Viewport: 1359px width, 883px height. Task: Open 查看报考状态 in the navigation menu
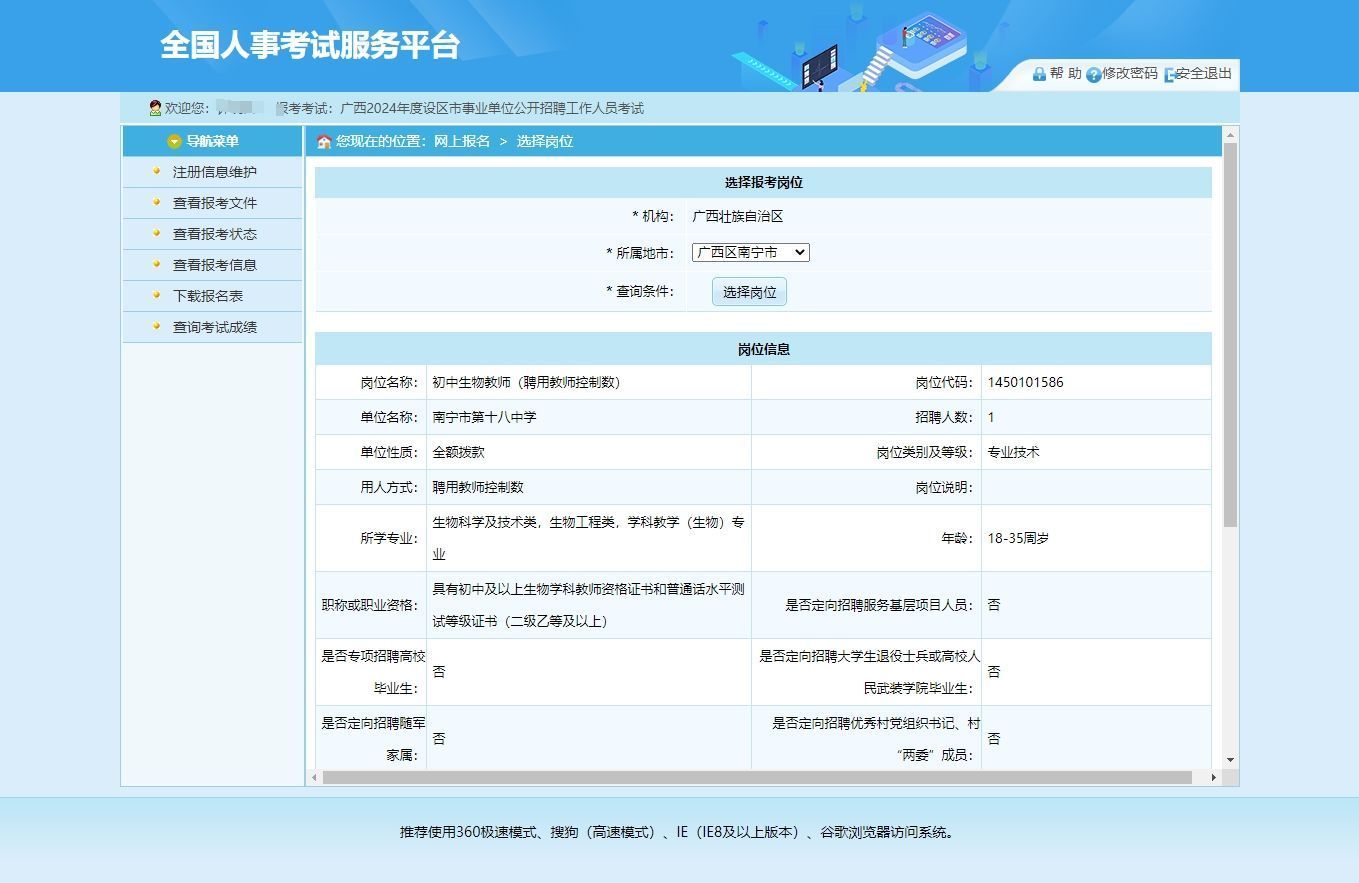tap(215, 234)
